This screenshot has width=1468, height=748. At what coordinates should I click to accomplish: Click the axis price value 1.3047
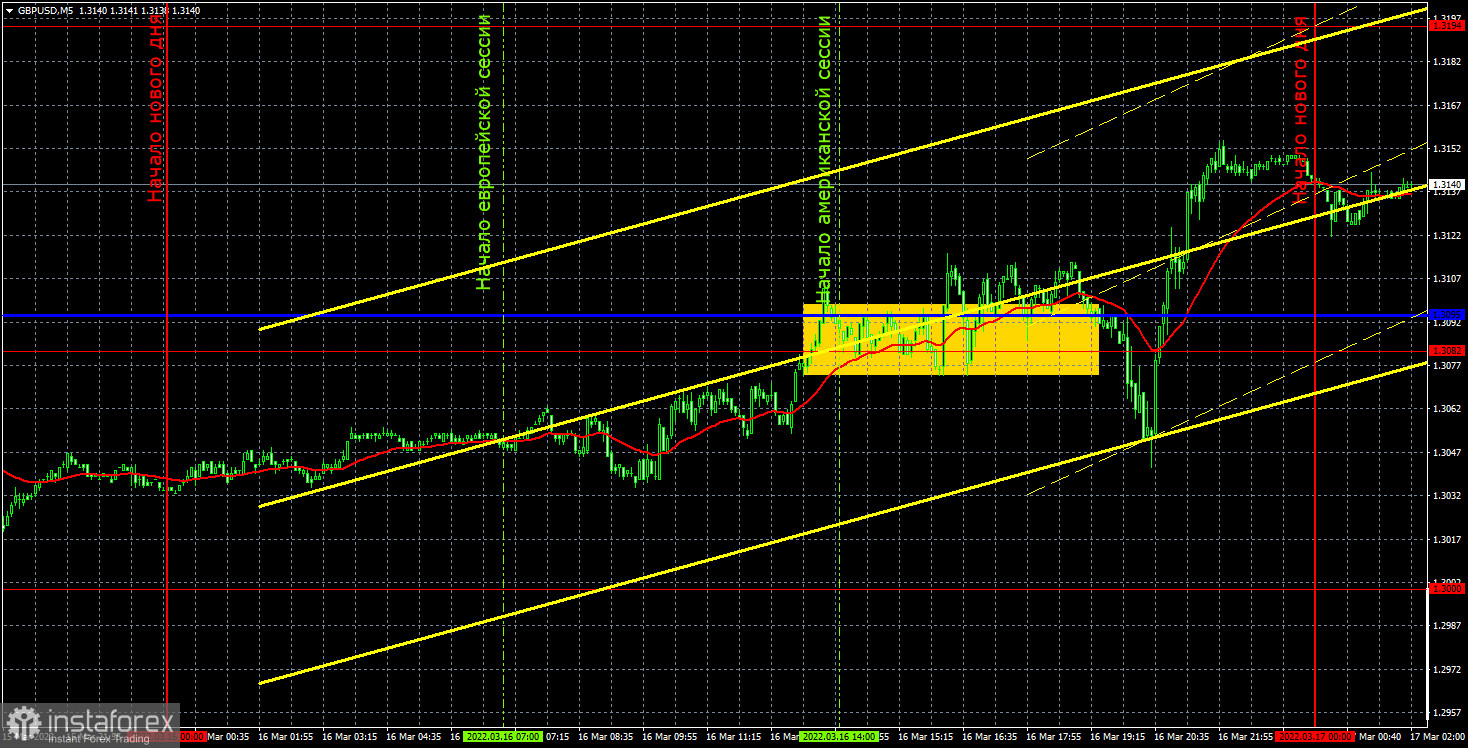pos(1445,453)
